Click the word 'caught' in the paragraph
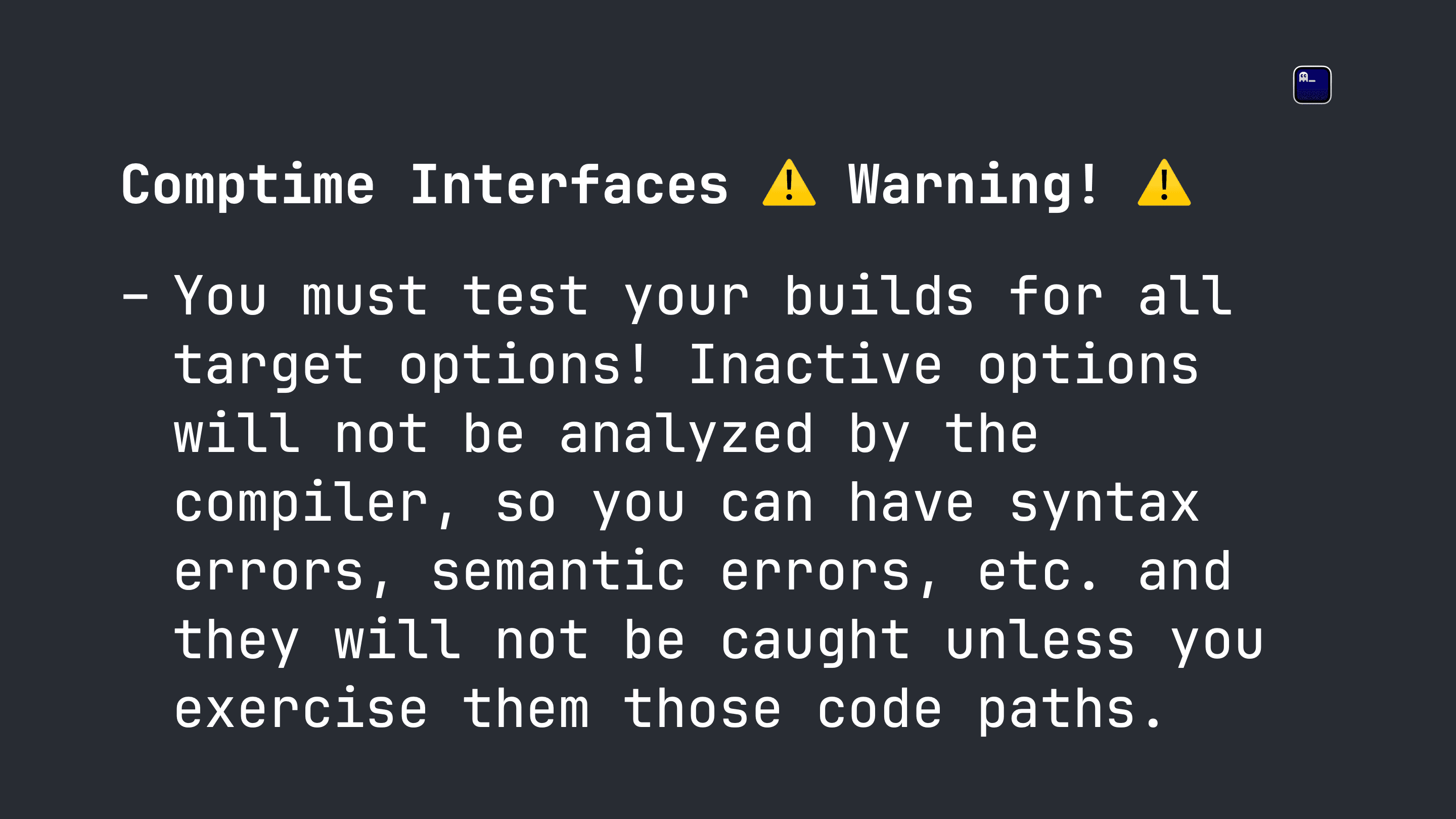 [x=815, y=641]
